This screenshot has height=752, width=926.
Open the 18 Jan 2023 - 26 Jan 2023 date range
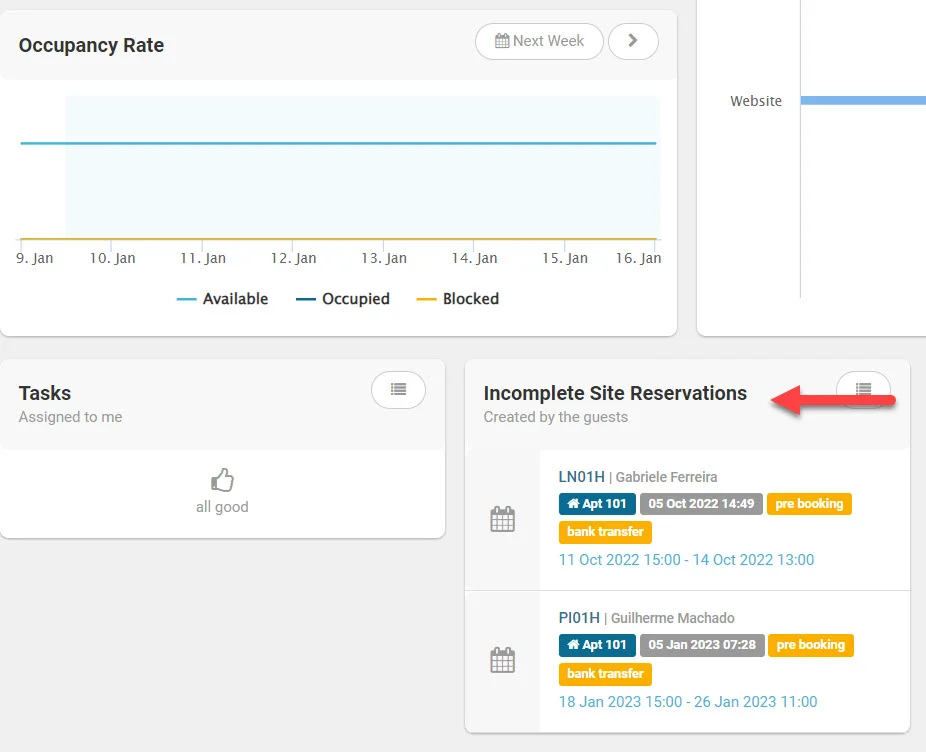pos(688,702)
